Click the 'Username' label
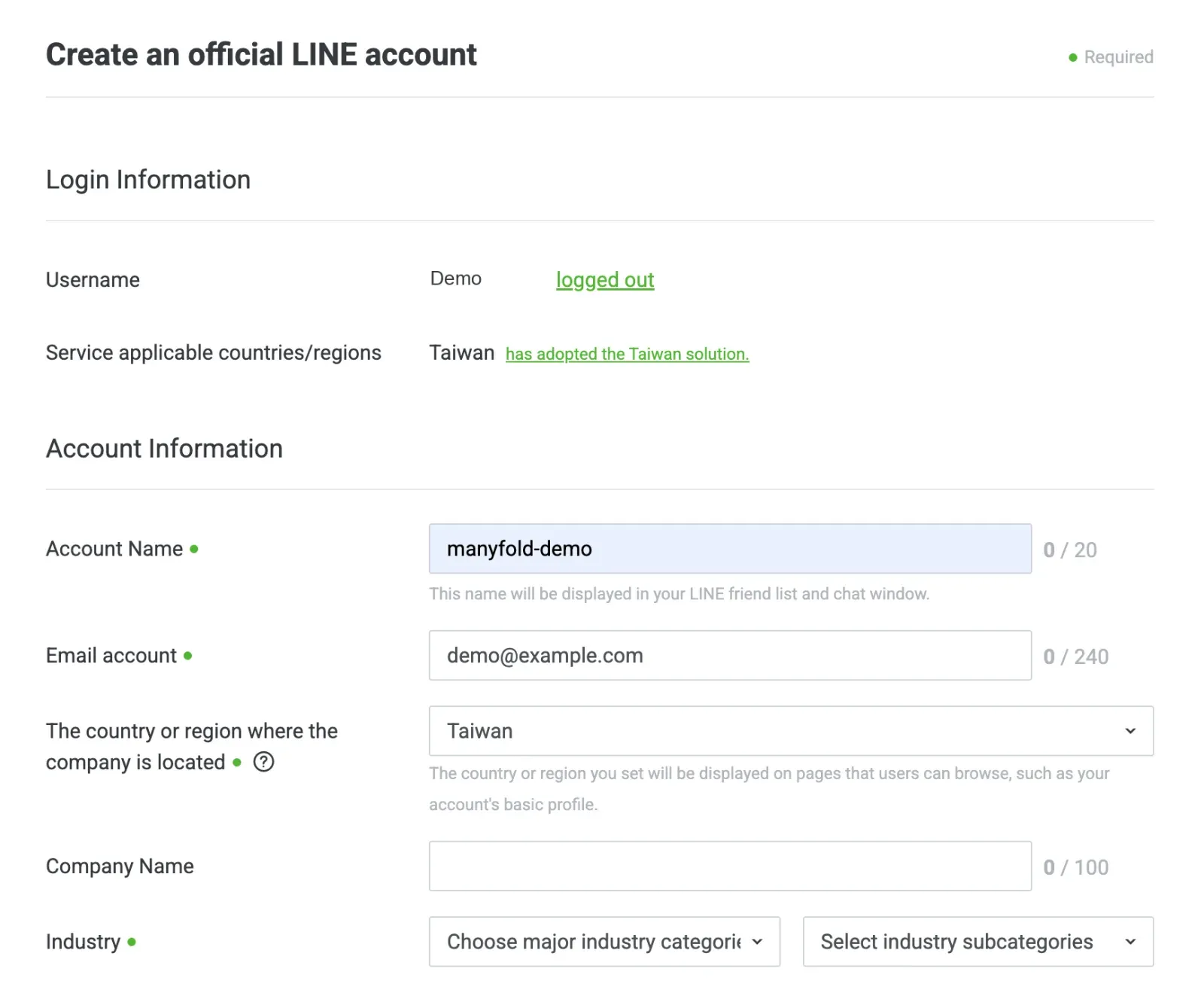This screenshot has width=1204, height=1005. 93,280
